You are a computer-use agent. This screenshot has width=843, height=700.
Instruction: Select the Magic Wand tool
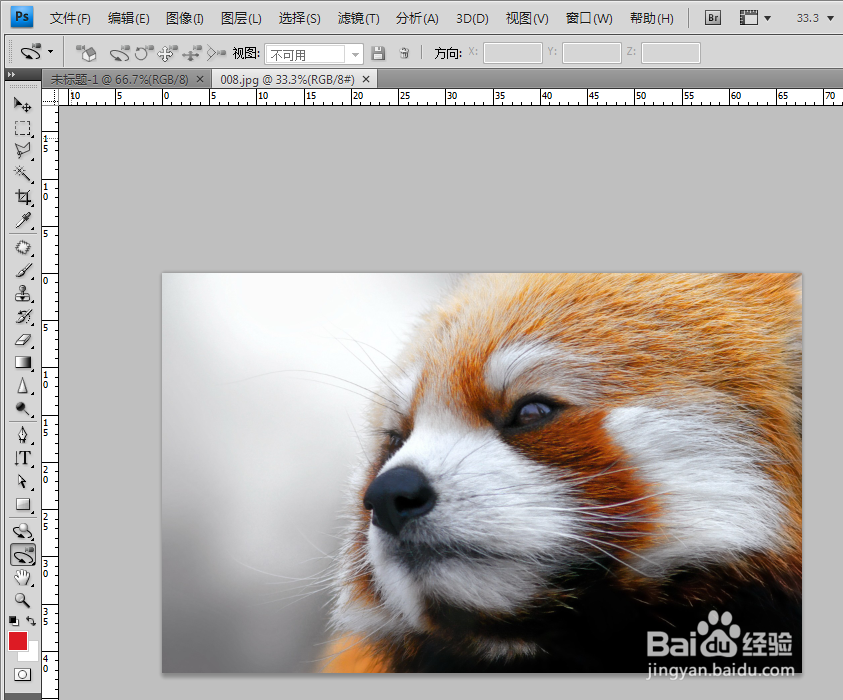[x=23, y=174]
